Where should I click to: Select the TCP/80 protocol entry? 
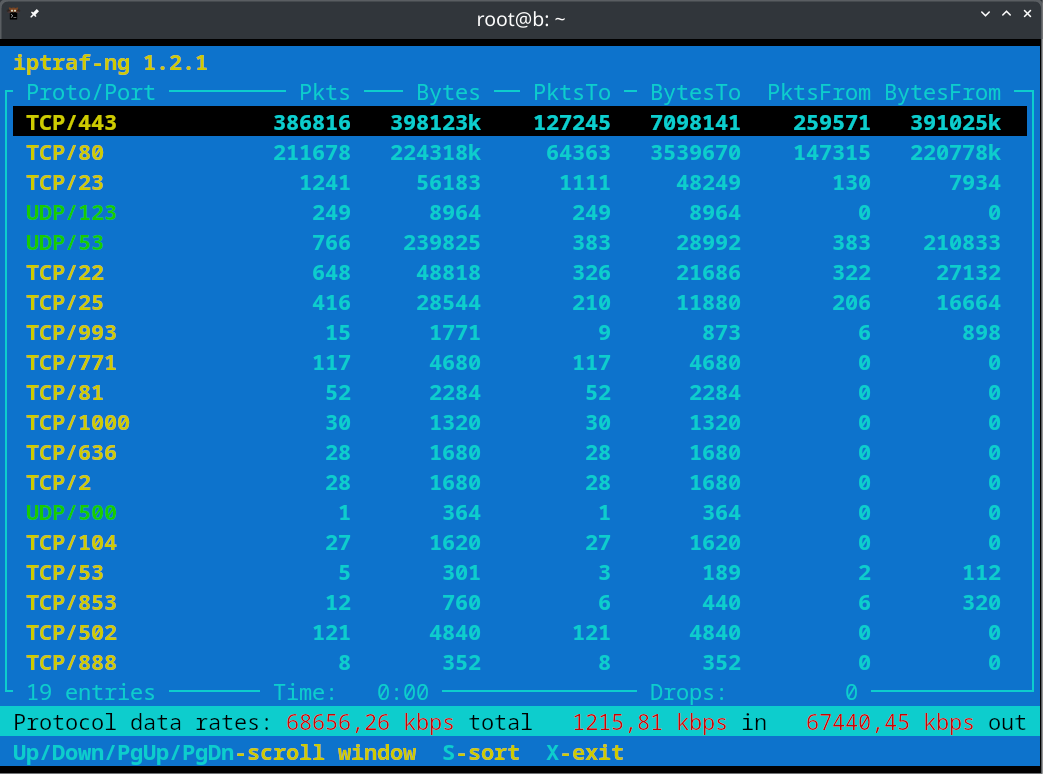pyautogui.click(x=65, y=153)
